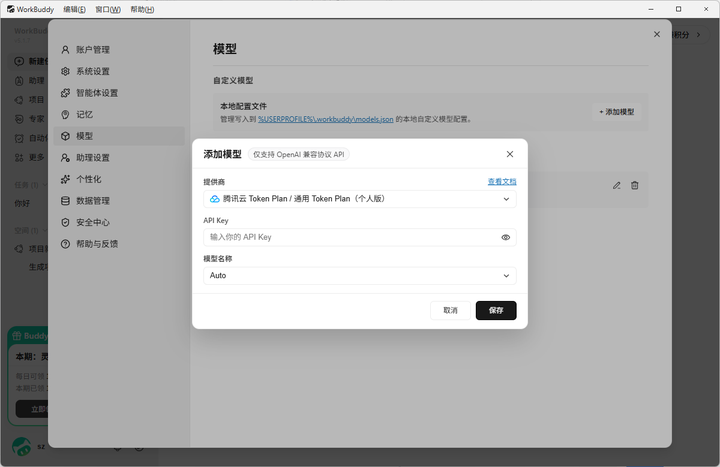Open 智能体设置 in settings sidebar
This screenshot has width=720, height=467.
pos(119,93)
